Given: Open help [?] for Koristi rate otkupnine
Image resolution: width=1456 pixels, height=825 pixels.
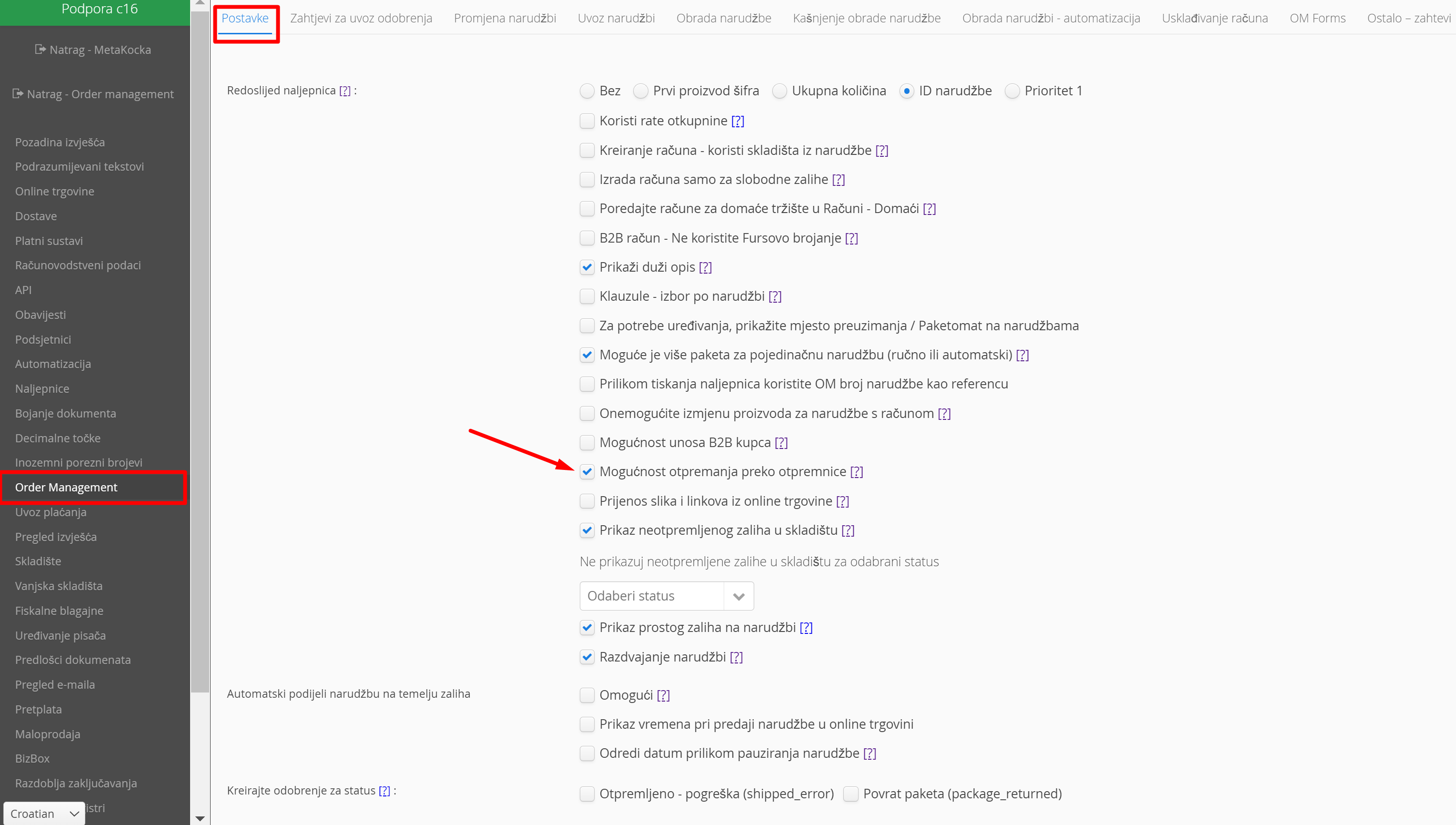Looking at the screenshot, I should tap(738, 121).
